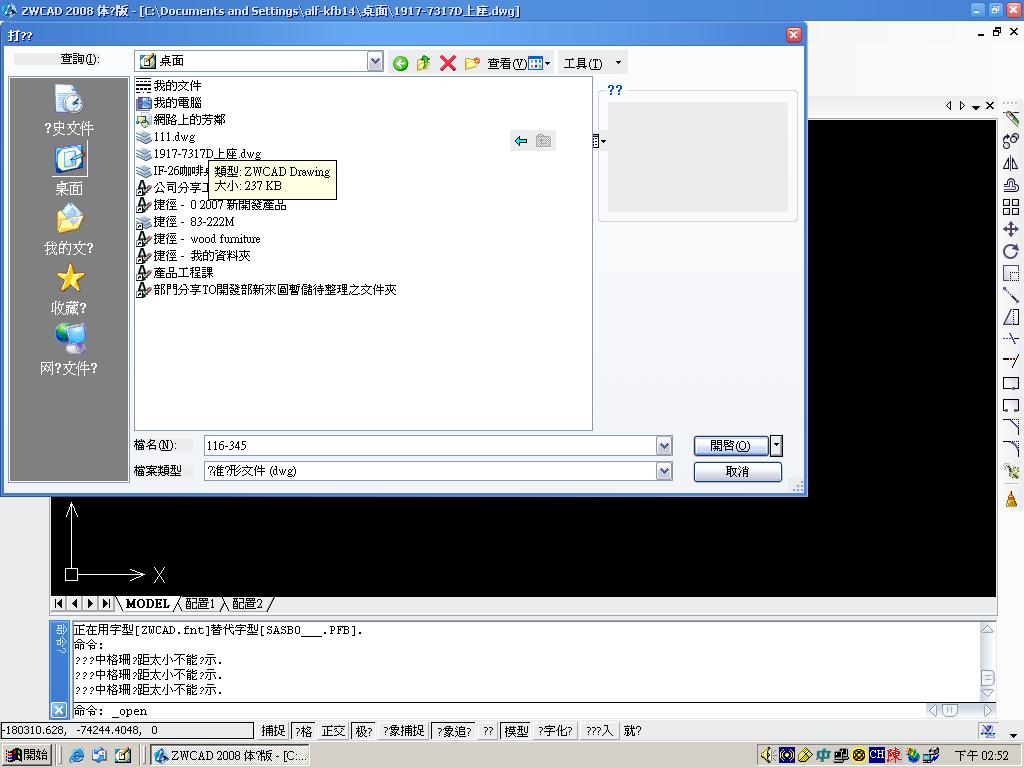The image size is (1024, 768).
Task: Select the Break at Point tool
Action: pos(1011,383)
